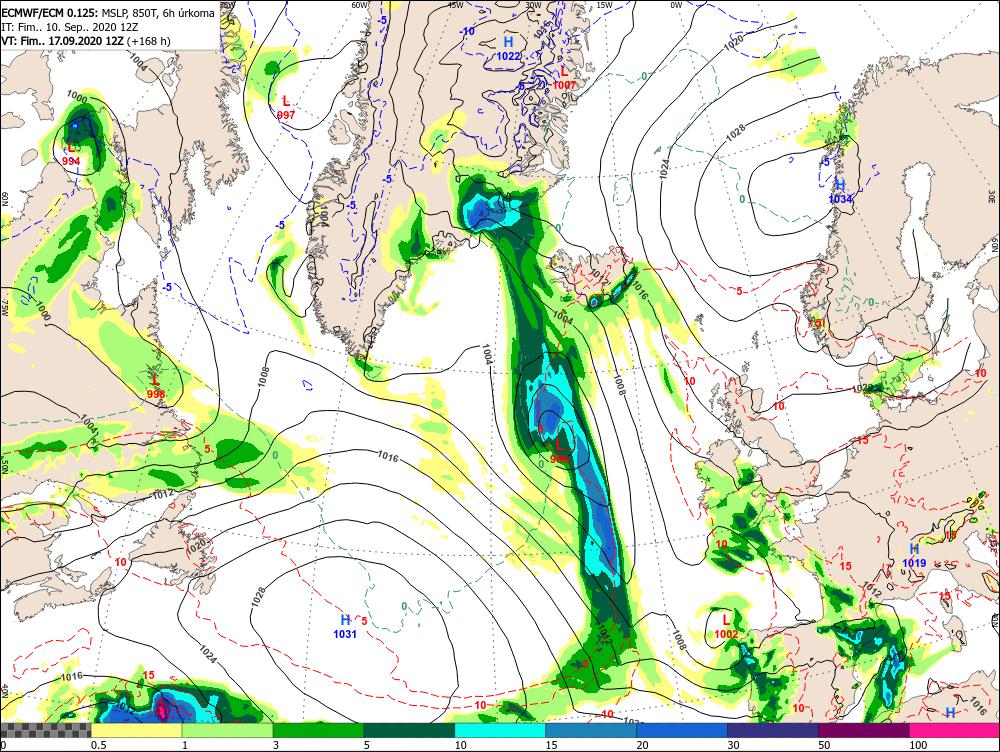This screenshot has height=752, width=1000.
Task: Click the legend scale label '30'
Action: pos(733,745)
